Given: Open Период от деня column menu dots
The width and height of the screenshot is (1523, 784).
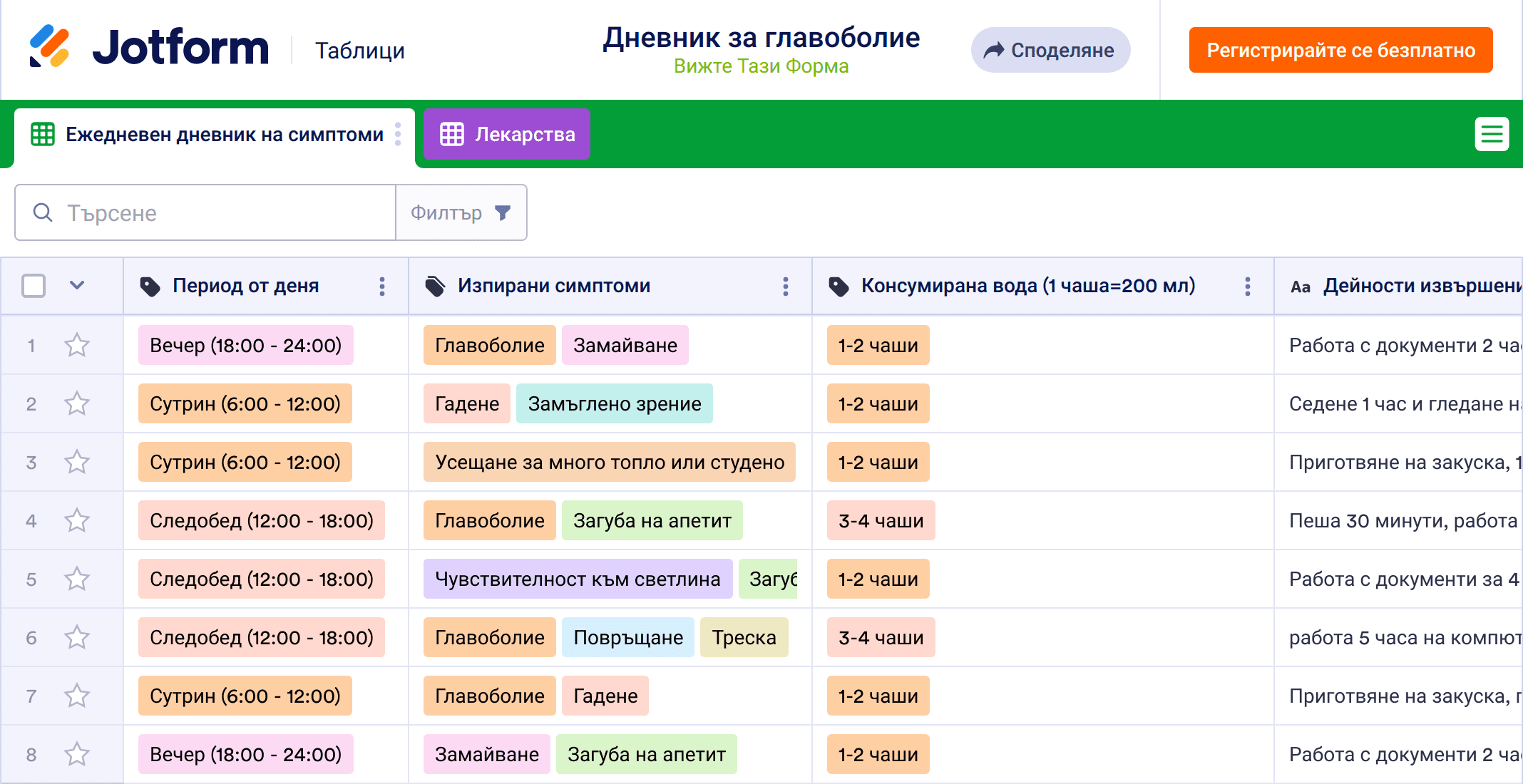Looking at the screenshot, I should [382, 287].
